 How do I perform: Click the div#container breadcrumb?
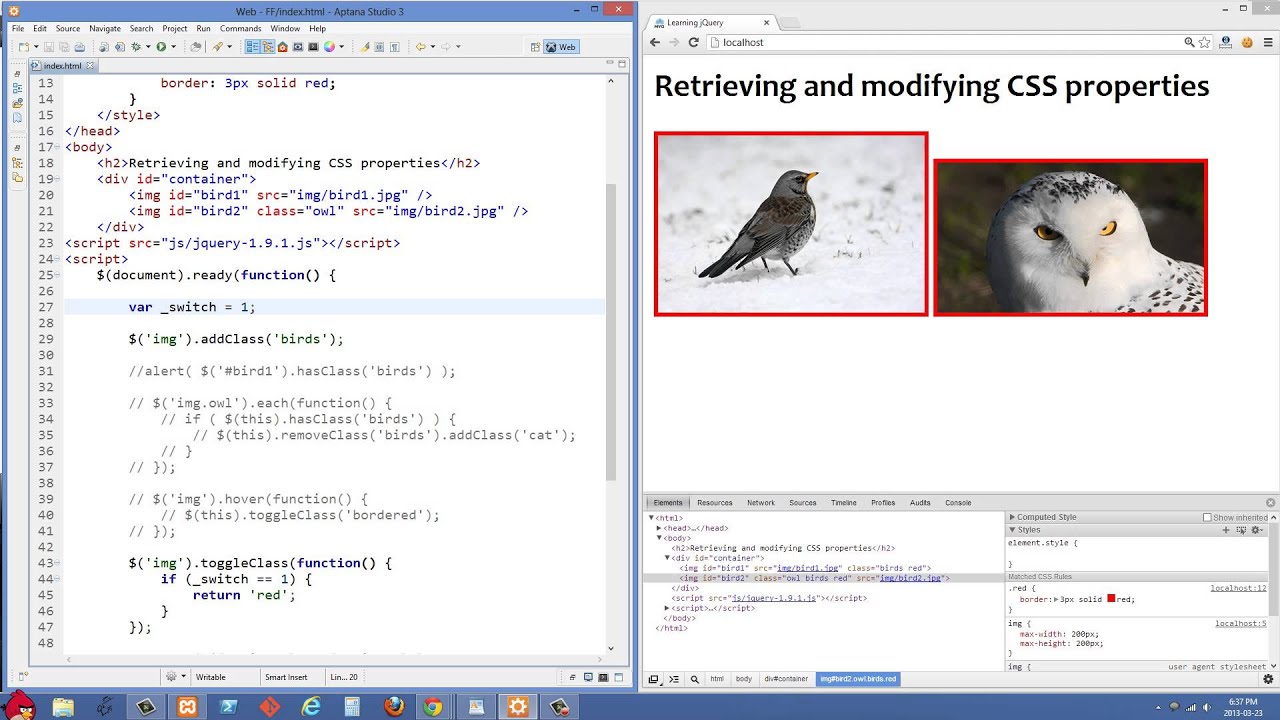(x=786, y=679)
